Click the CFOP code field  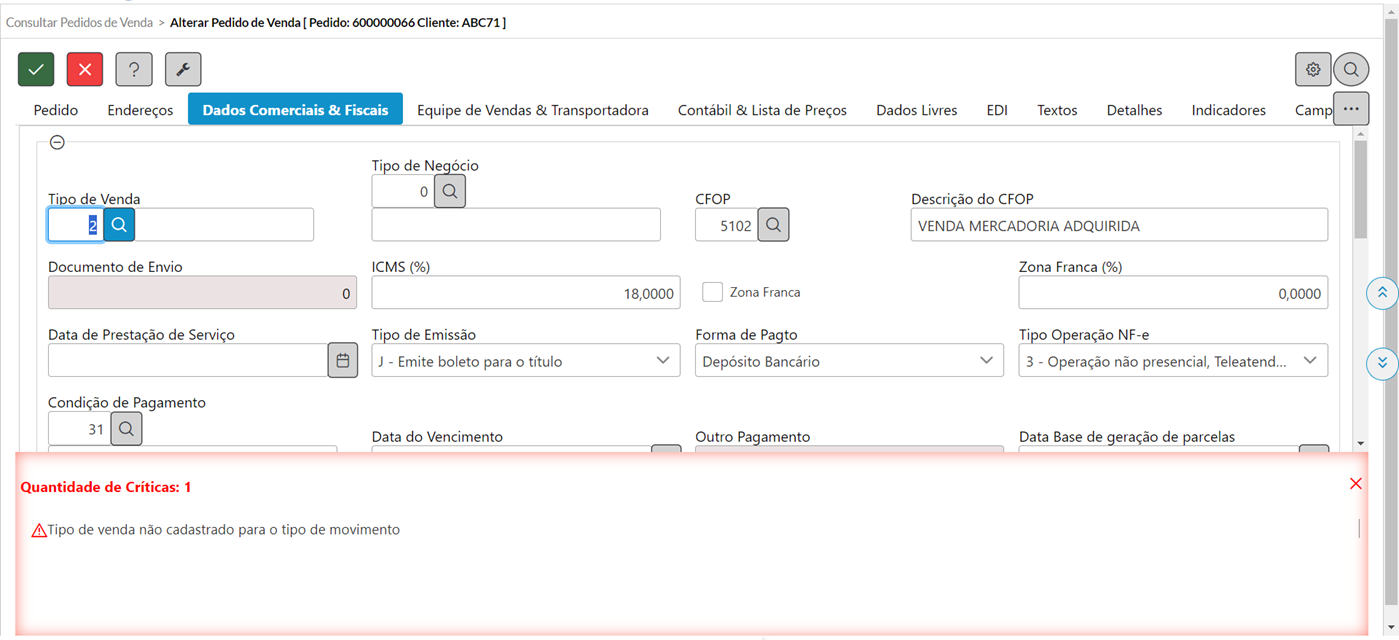726,225
